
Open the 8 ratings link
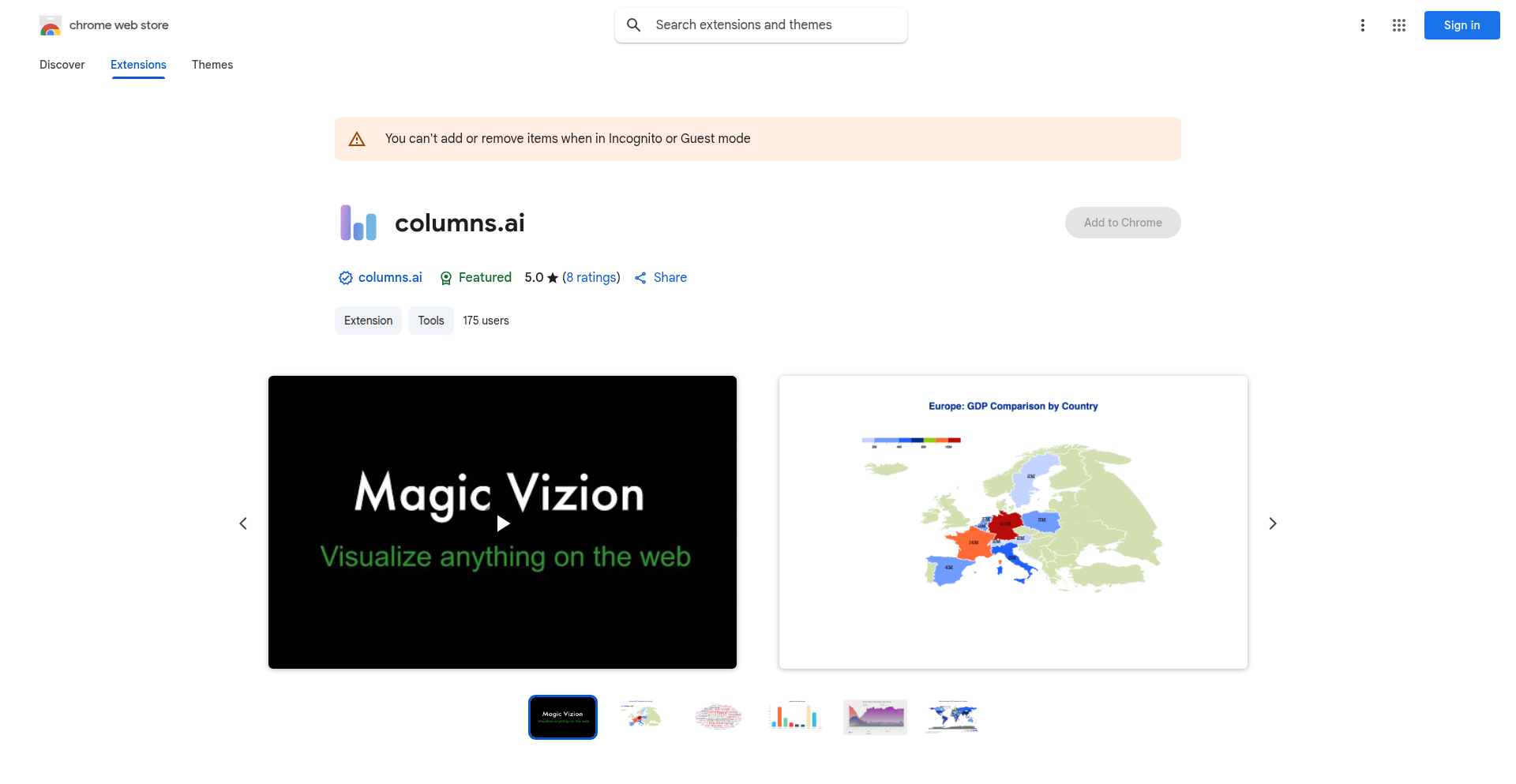[591, 278]
